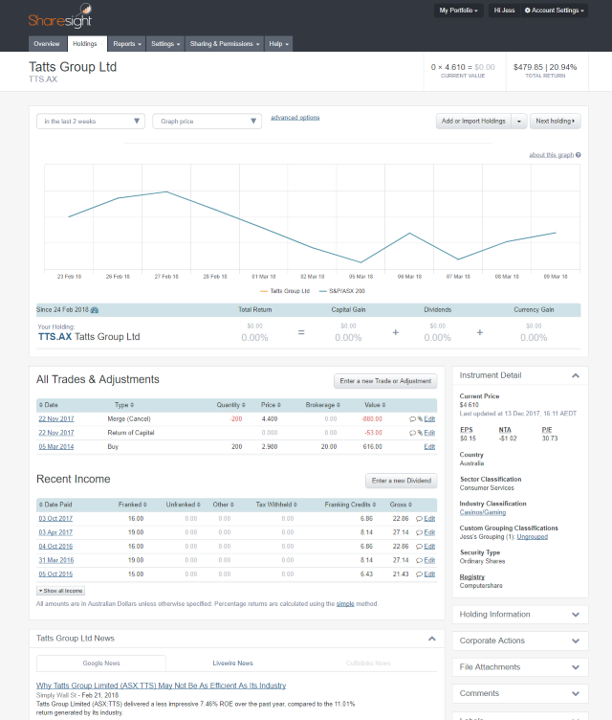Sort income by Franked column
Viewport: 612px width, 720px height.
(132, 505)
